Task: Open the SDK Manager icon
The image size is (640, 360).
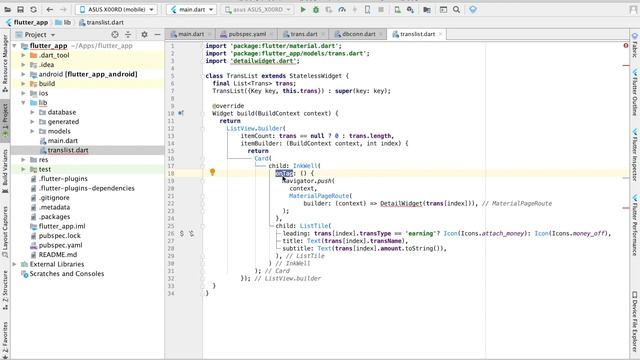Action: [410, 9]
